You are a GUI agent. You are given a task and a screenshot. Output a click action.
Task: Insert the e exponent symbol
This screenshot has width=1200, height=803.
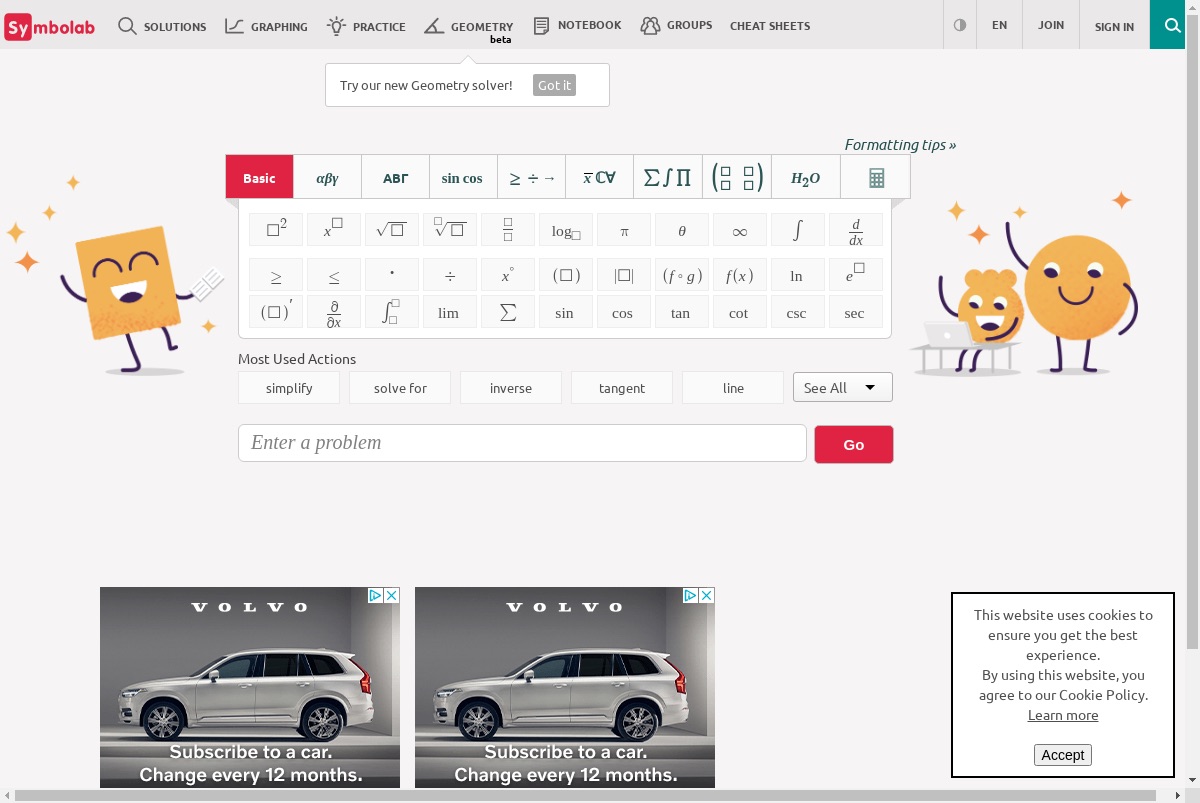point(856,276)
